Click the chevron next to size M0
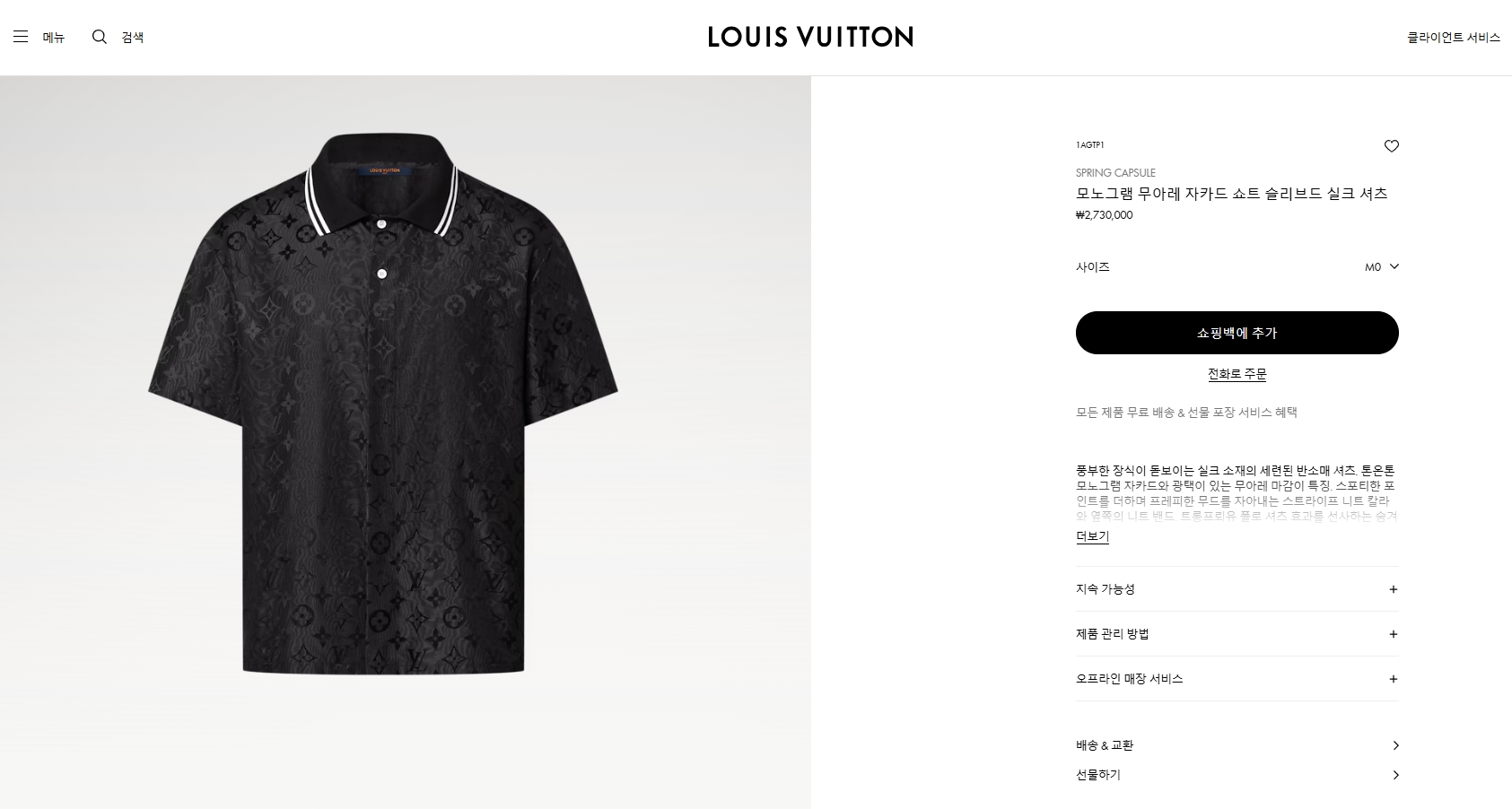Image resolution: width=1512 pixels, height=809 pixels. click(x=1394, y=267)
